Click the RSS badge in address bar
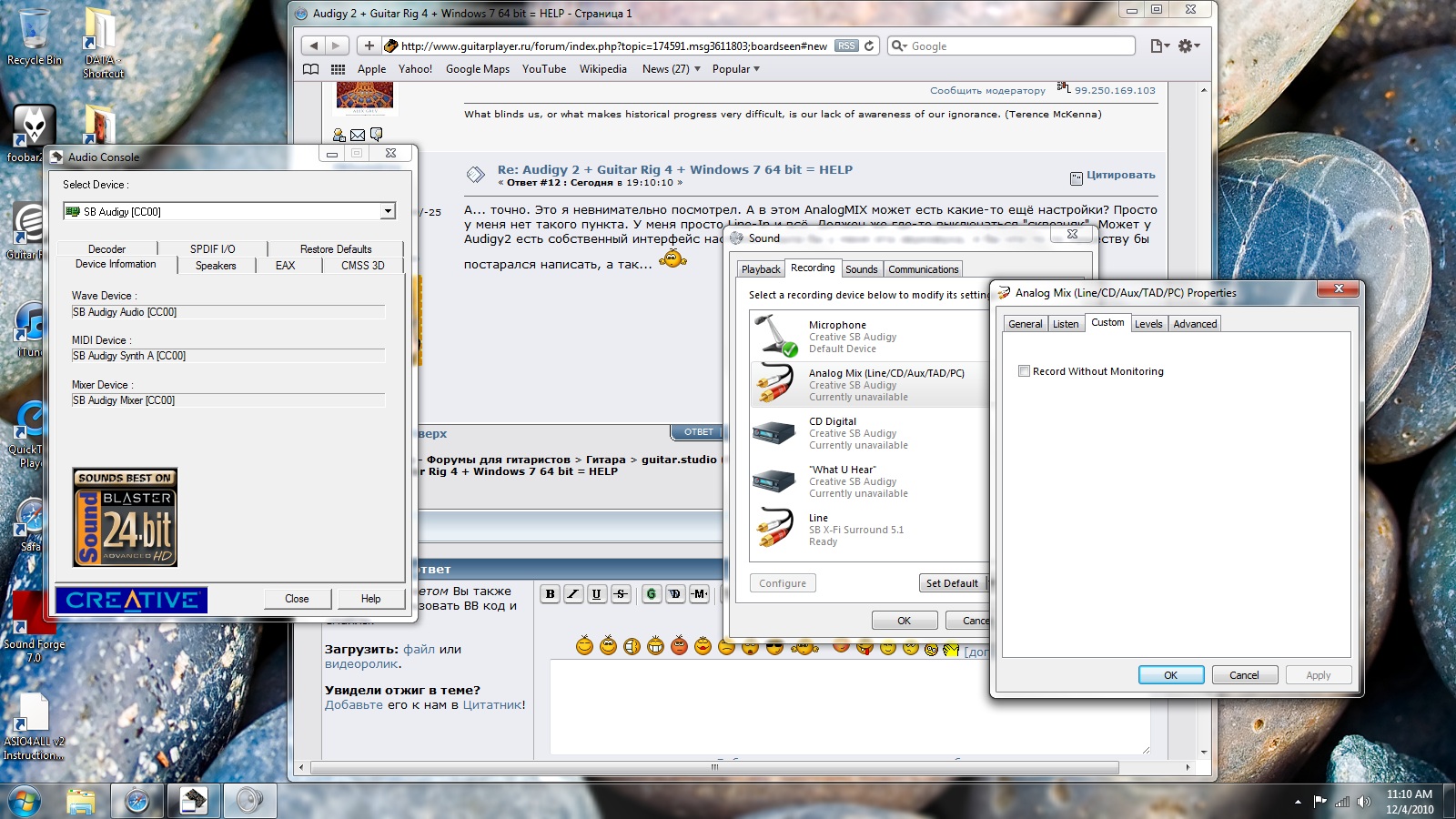Screen dimensions: 1456x819 click(846, 45)
